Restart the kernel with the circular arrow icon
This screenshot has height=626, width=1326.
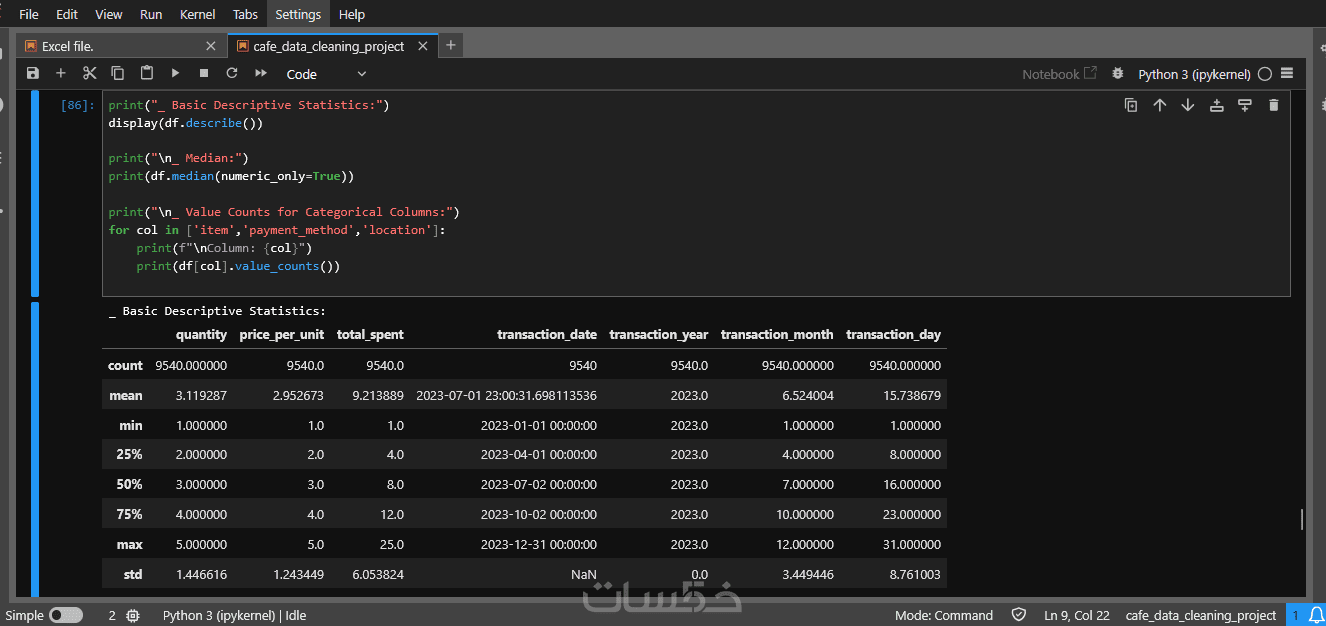point(232,73)
